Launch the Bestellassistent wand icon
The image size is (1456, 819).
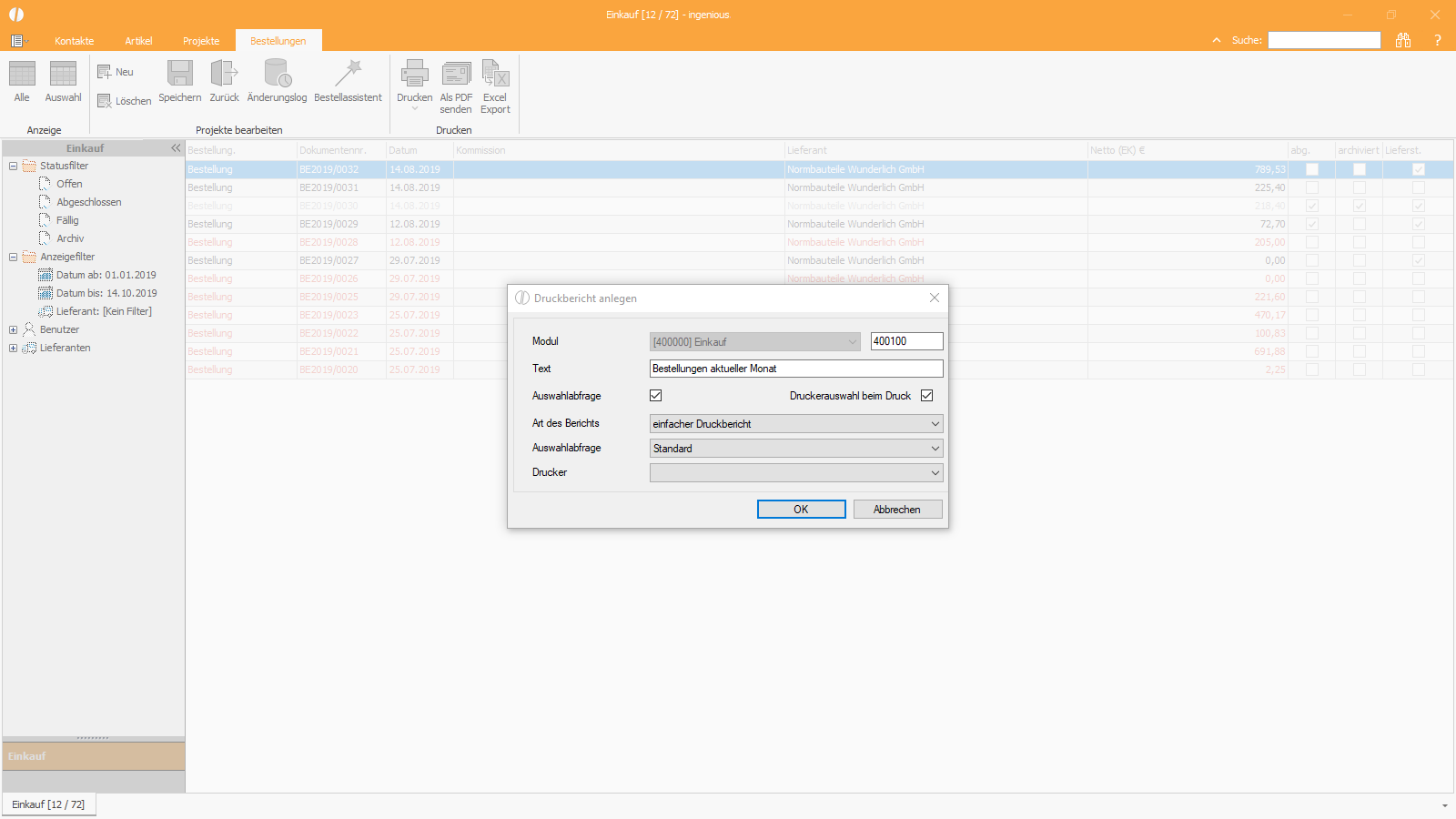coord(349,74)
